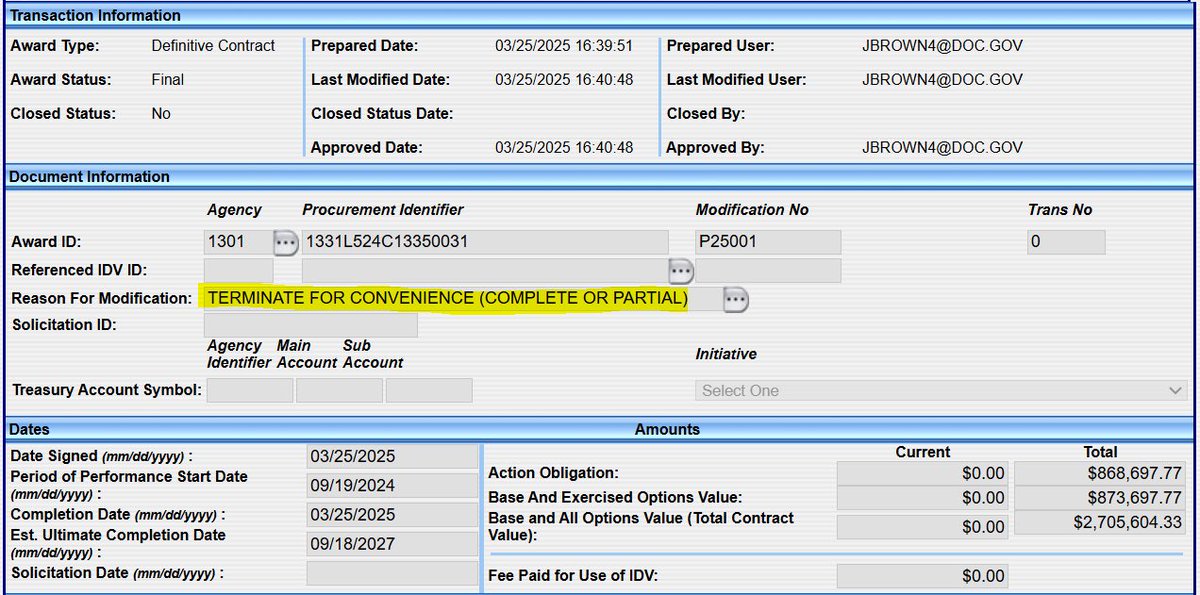The image size is (1200, 595).
Task: Open lookup for Reason For Modification
Action: 736,298
